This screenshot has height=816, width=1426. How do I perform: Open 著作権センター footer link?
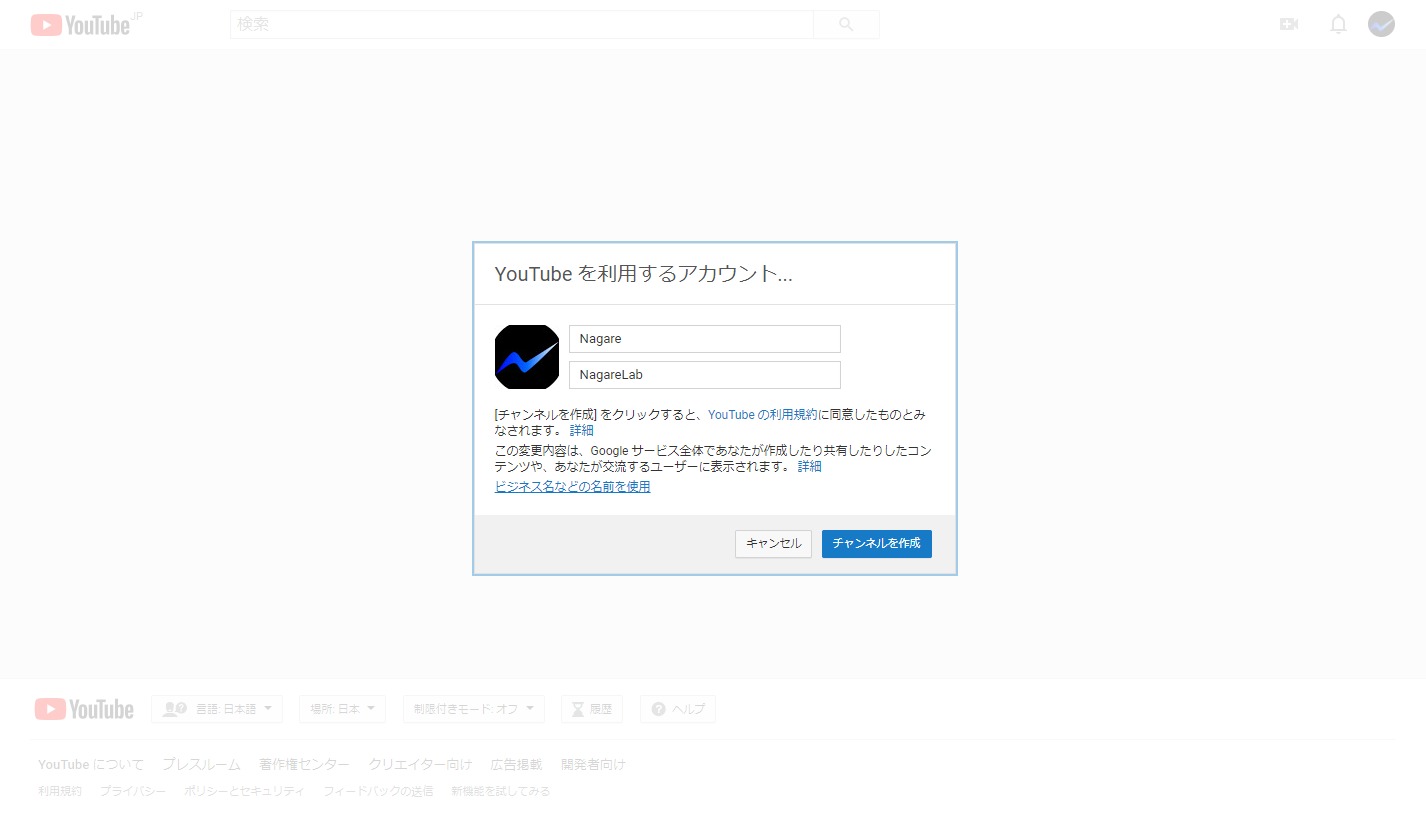(x=304, y=765)
